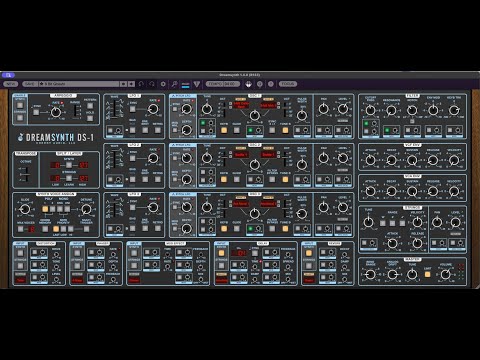The image size is (480, 360).
Task: Open the Reverb type red selector
Action: (309, 280)
